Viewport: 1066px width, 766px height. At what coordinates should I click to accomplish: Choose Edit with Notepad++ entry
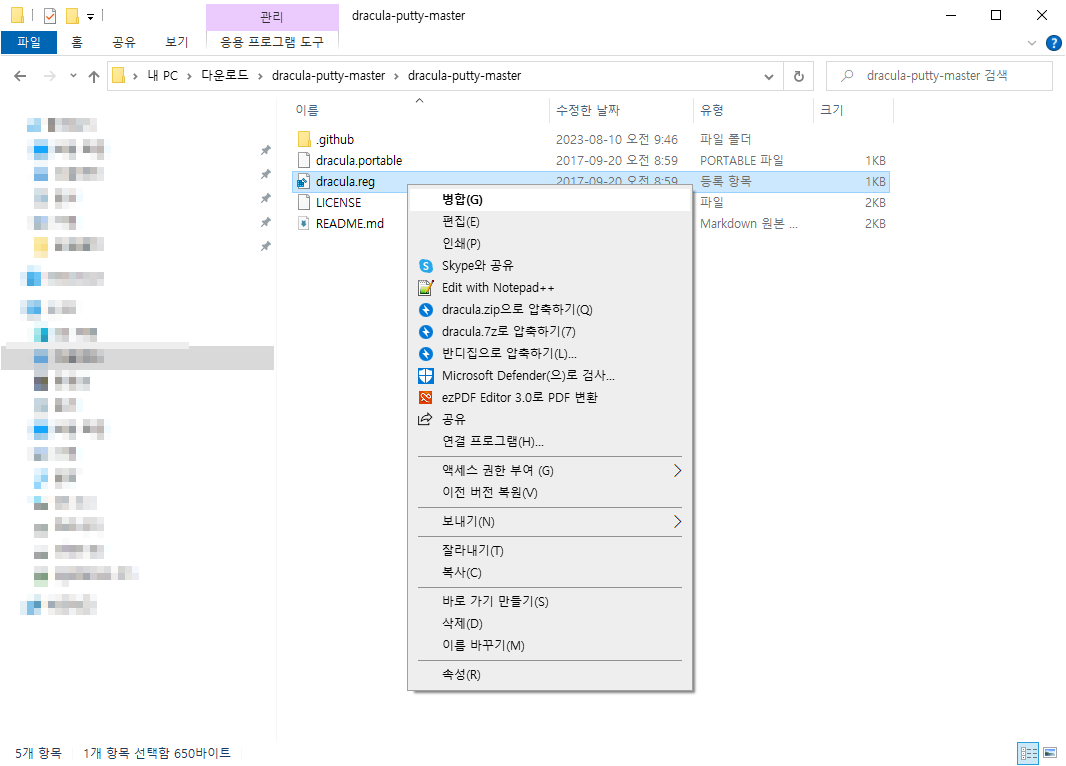point(550,288)
